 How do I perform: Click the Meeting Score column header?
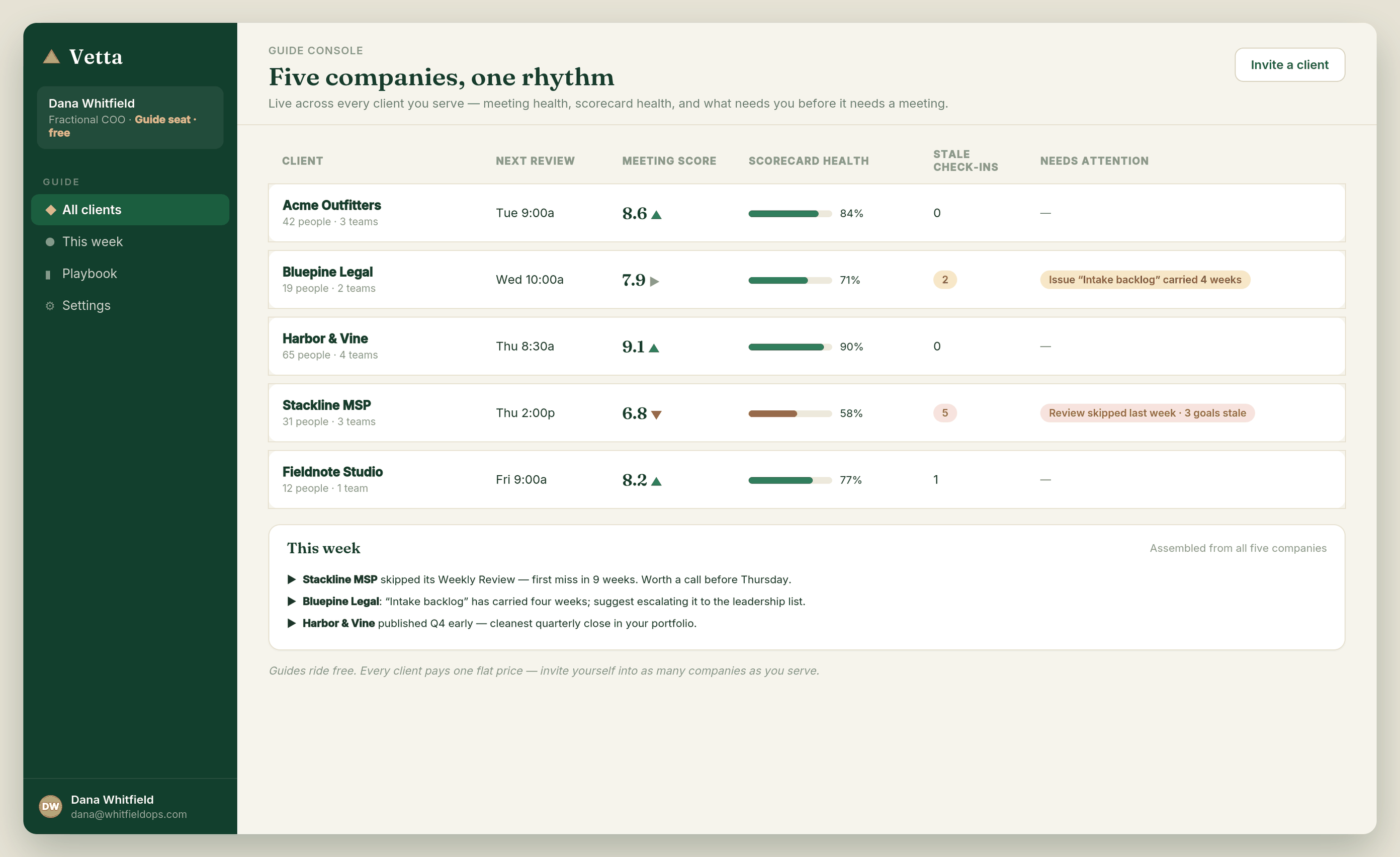[x=669, y=161]
